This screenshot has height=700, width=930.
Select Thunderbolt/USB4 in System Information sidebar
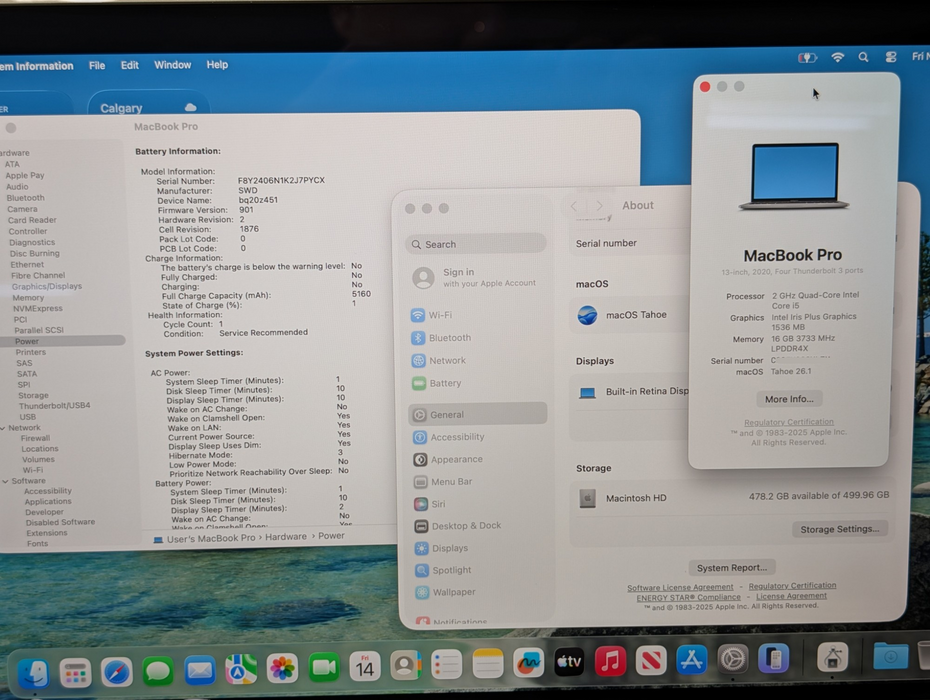tap(55, 406)
